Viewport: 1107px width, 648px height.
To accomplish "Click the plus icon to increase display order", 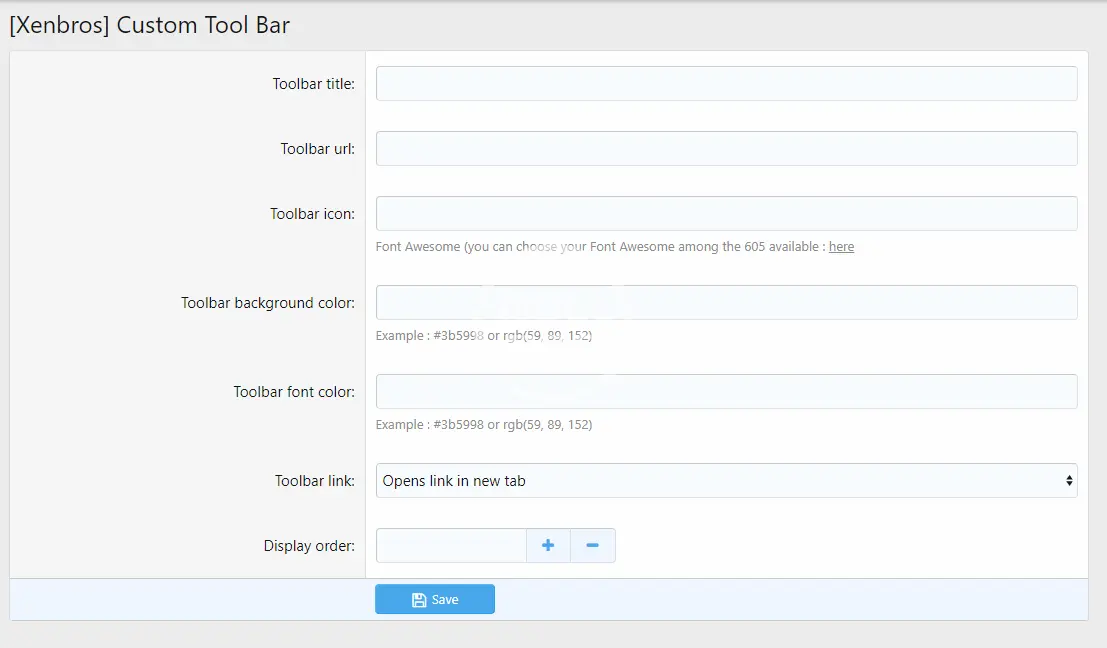I will point(548,546).
